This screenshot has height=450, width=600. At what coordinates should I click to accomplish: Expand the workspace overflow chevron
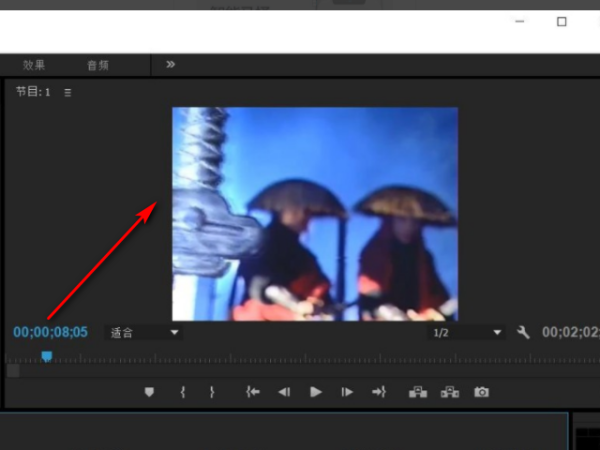point(170,64)
